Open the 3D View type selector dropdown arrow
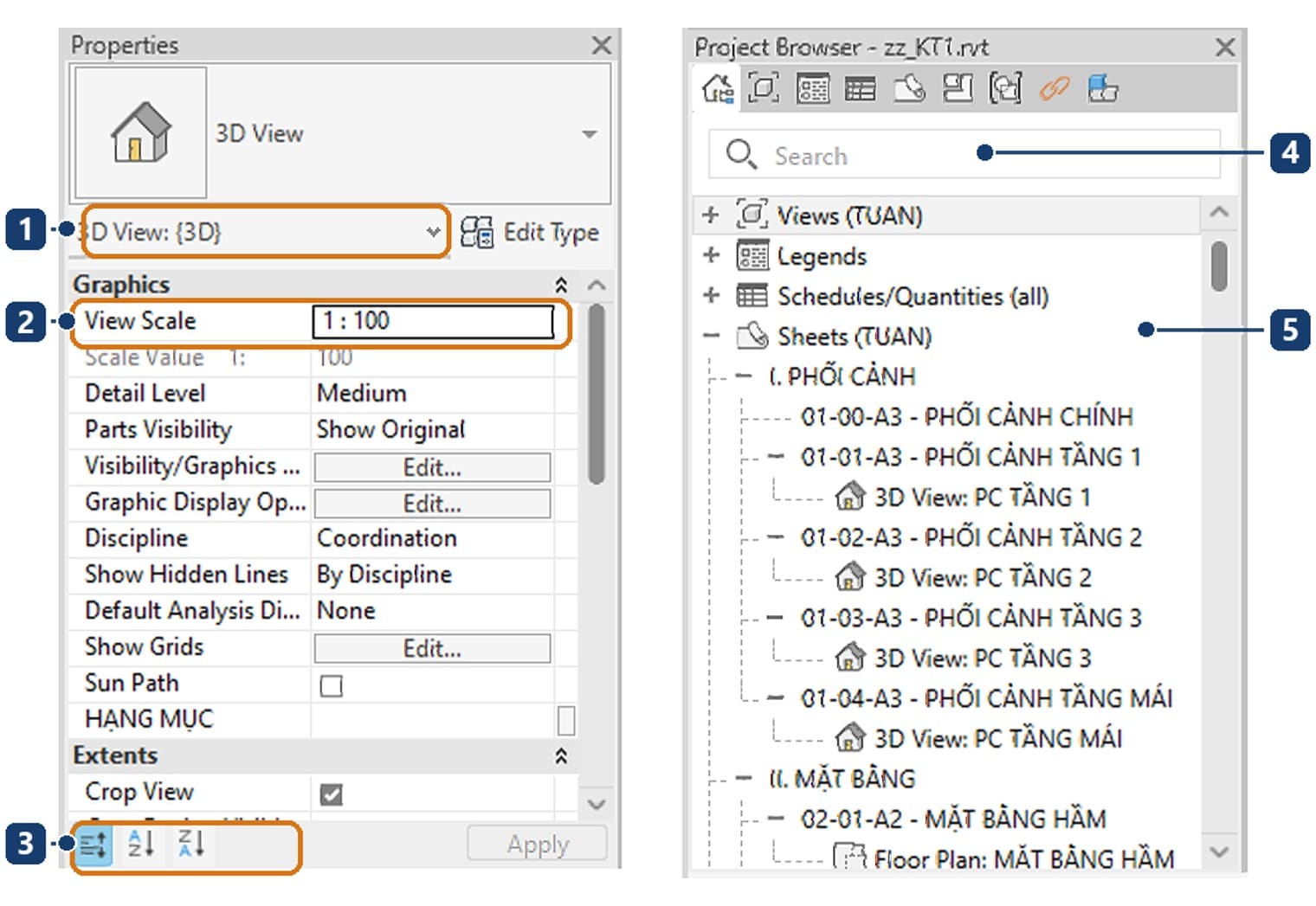The width and height of the screenshot is (1316, 906). (x=590, y=134)
